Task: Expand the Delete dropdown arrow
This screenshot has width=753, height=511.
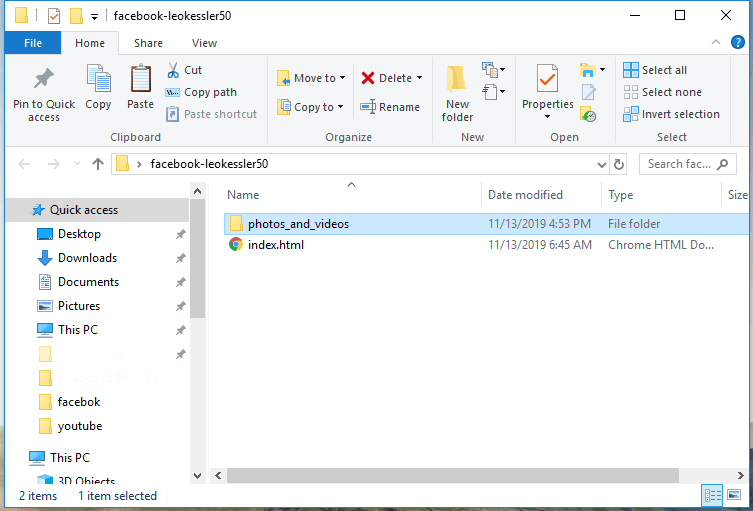Action: click(419, 78)
